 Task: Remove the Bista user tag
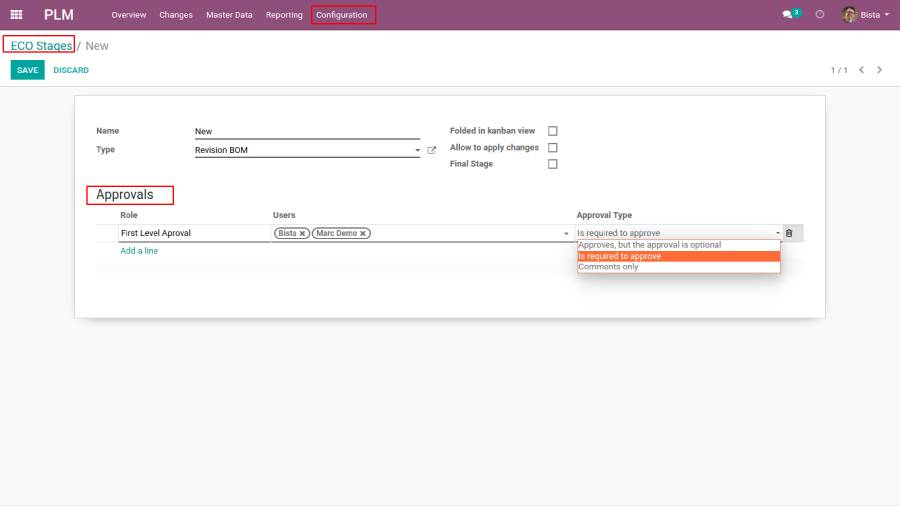[302, 233]
